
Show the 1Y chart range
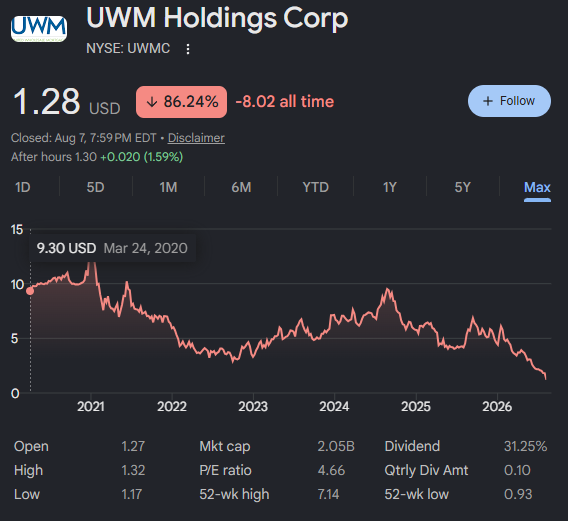(x=390, y=187)
